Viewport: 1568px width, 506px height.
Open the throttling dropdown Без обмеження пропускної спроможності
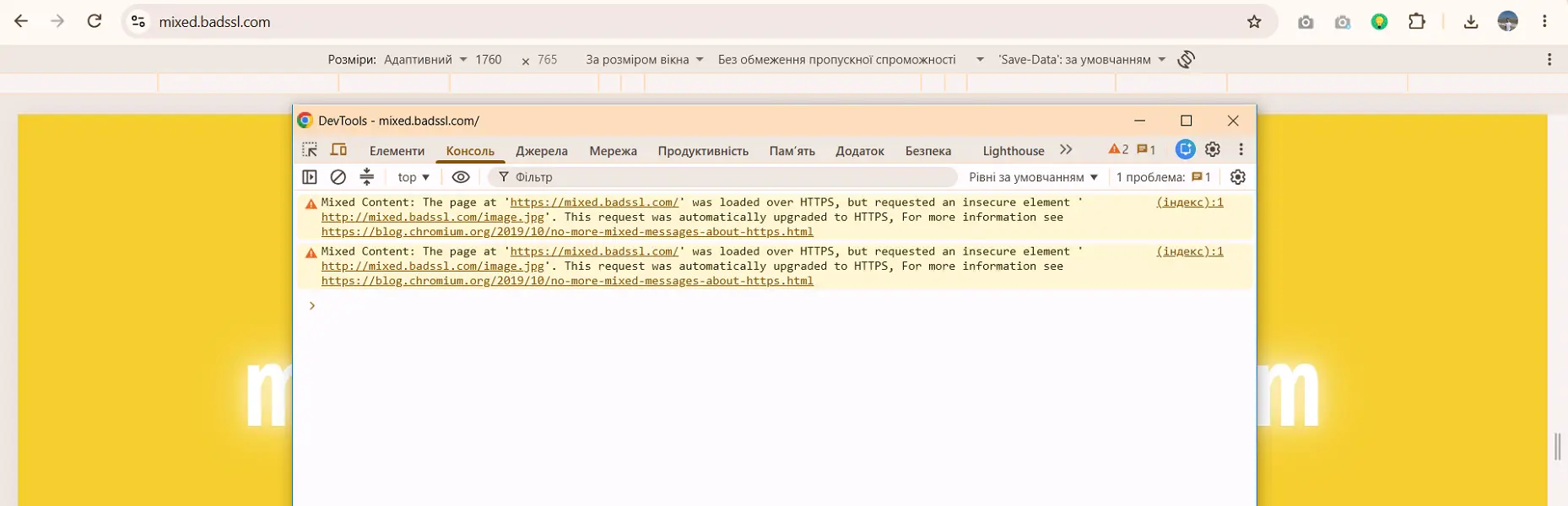tap(851, 60)
